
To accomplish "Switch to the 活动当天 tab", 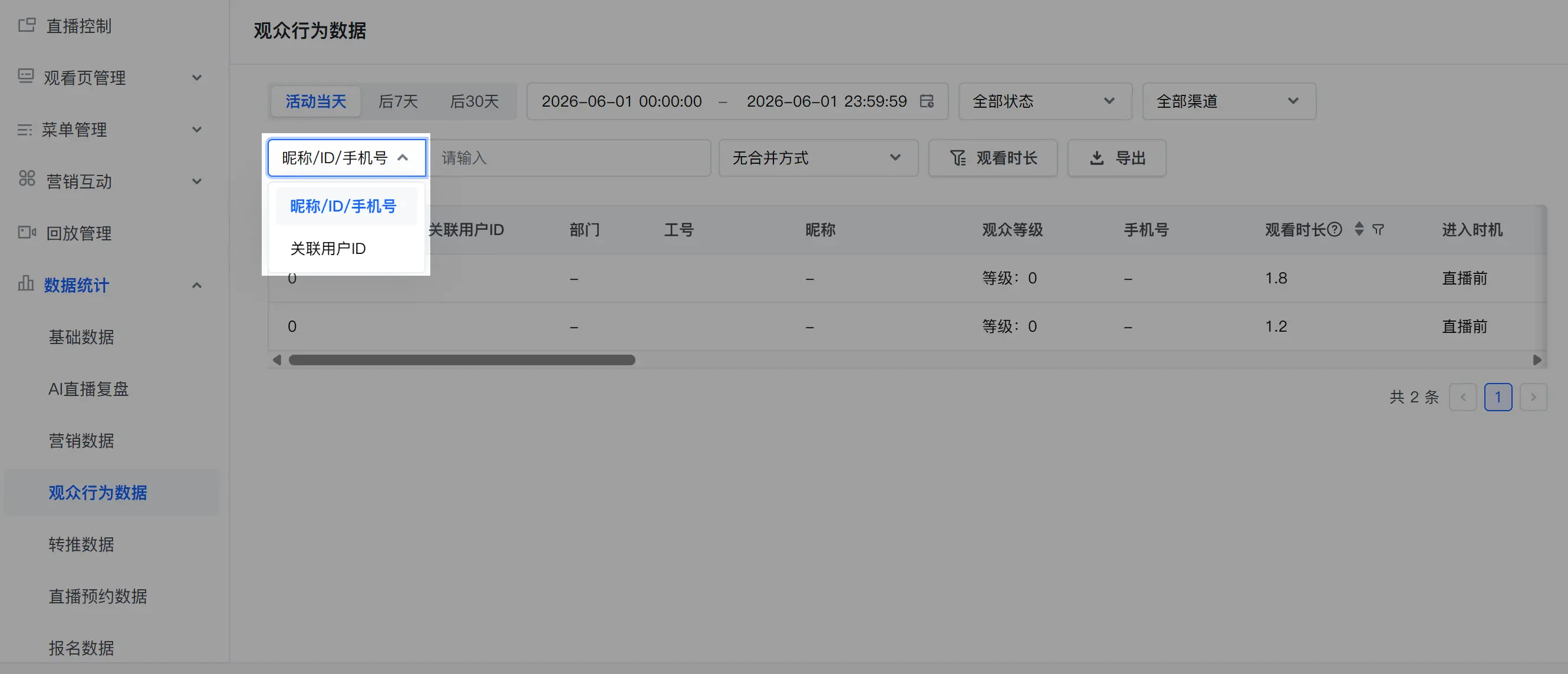I will pyautogui.click(x=315, y=101).
